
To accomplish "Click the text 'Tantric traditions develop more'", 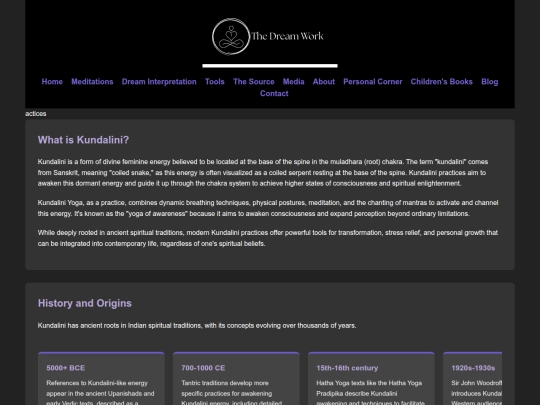I will pos(225,383).
